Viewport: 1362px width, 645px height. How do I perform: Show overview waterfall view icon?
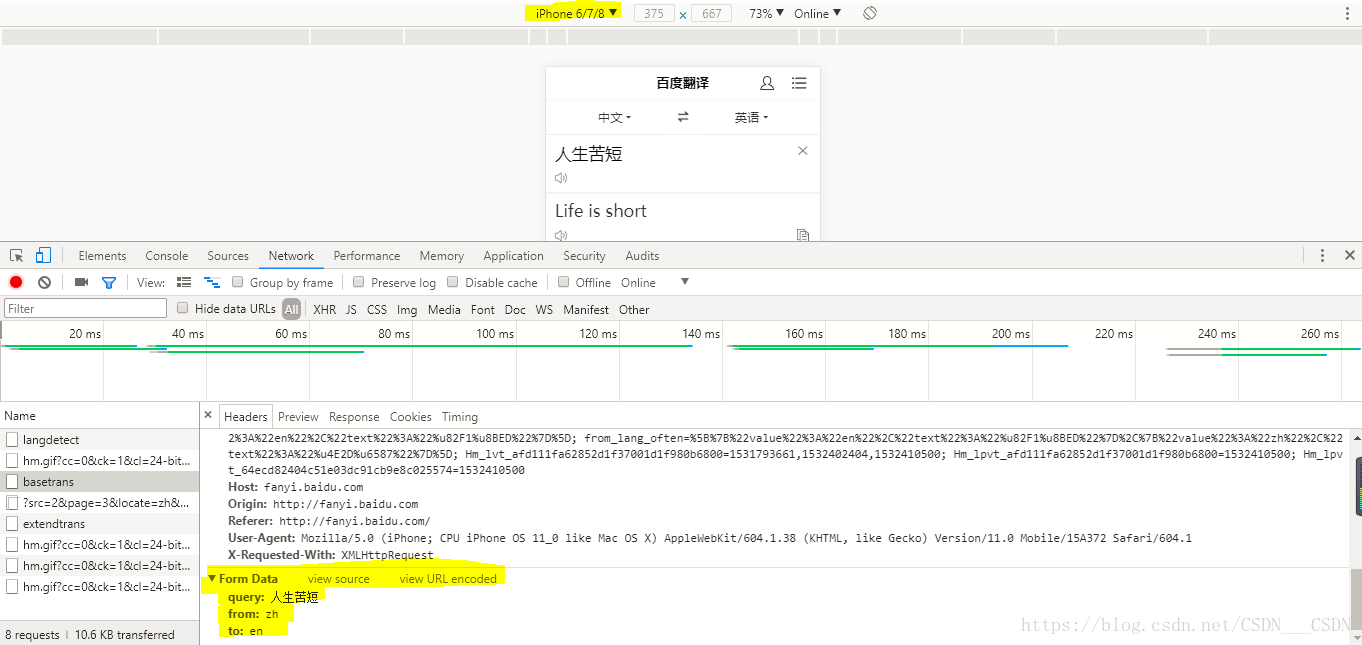(x=212, y=283)
